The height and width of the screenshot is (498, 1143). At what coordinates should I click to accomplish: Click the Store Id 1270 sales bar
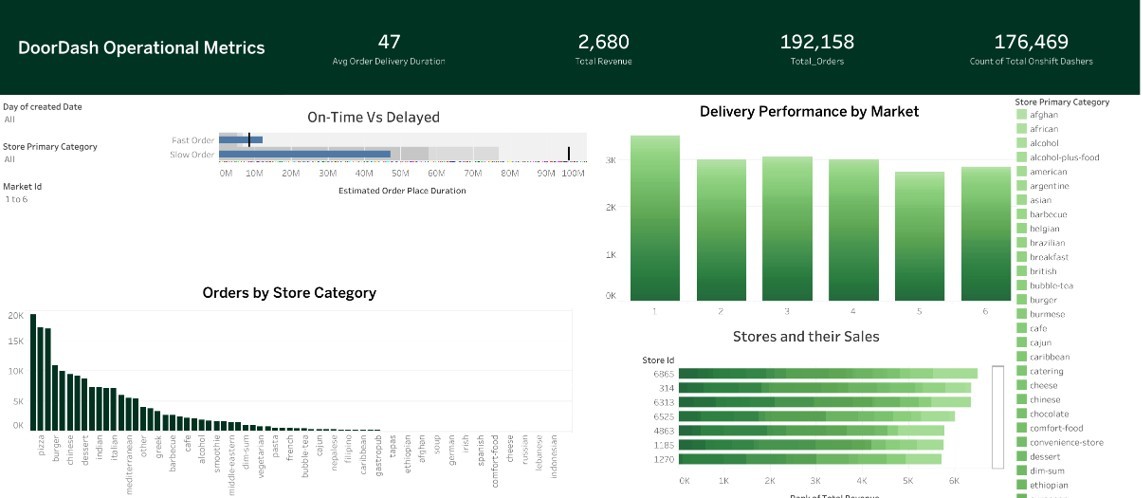click(810, 459)
